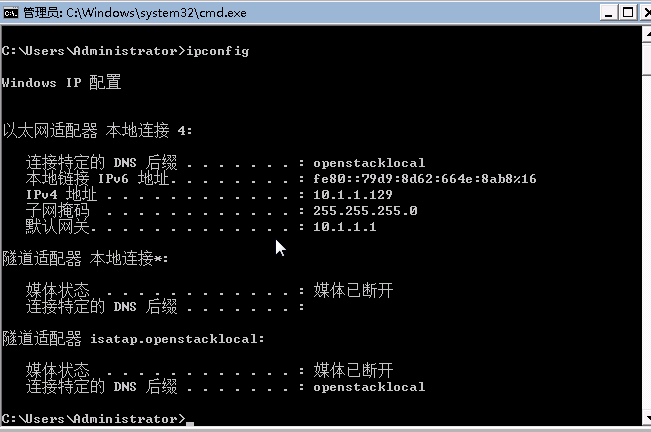Click the typed ipconfig command
The width and height of the screenshot is (651, 432).
[218, 51]
